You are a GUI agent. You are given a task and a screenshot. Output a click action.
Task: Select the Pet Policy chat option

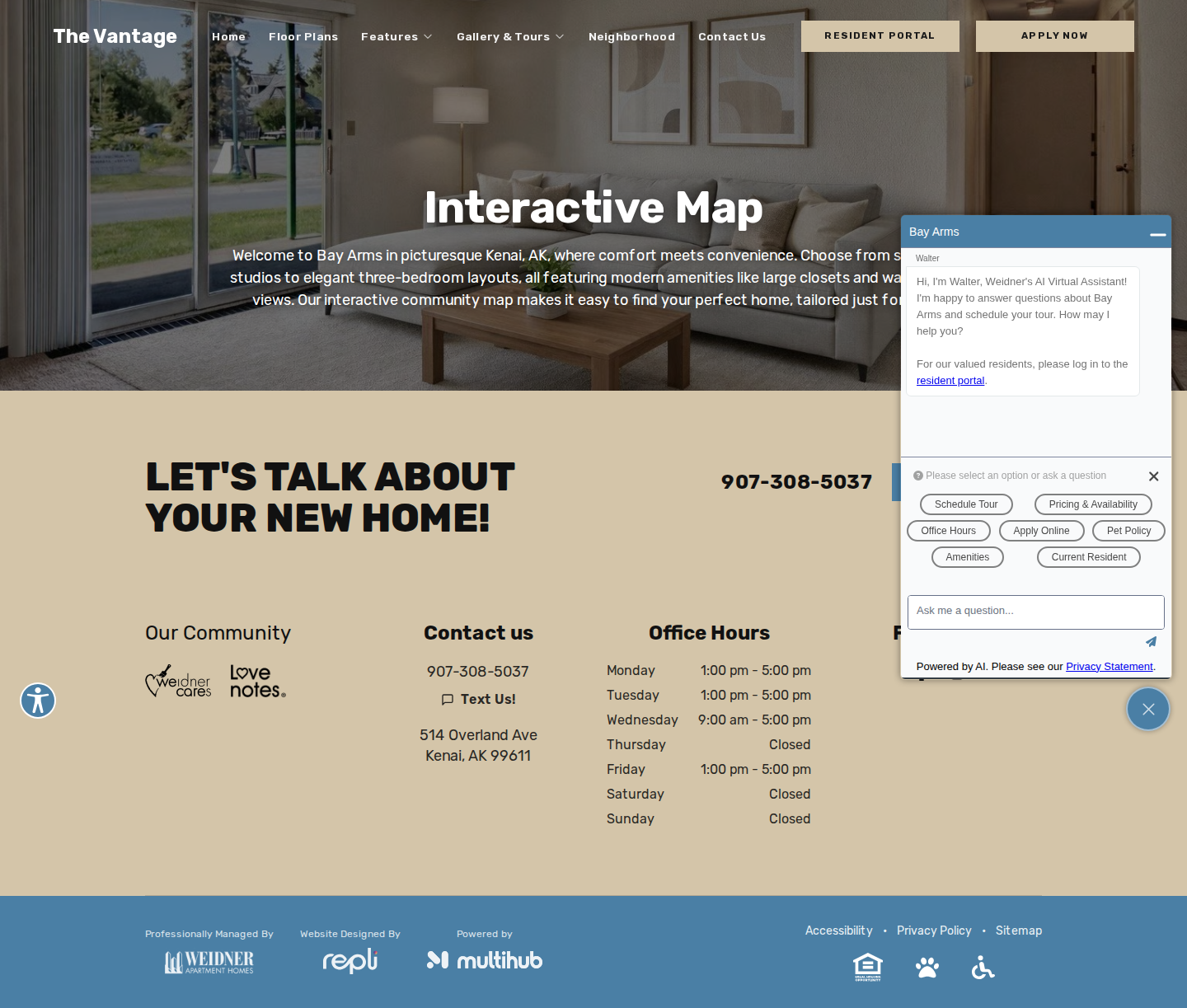(1128, 531)
